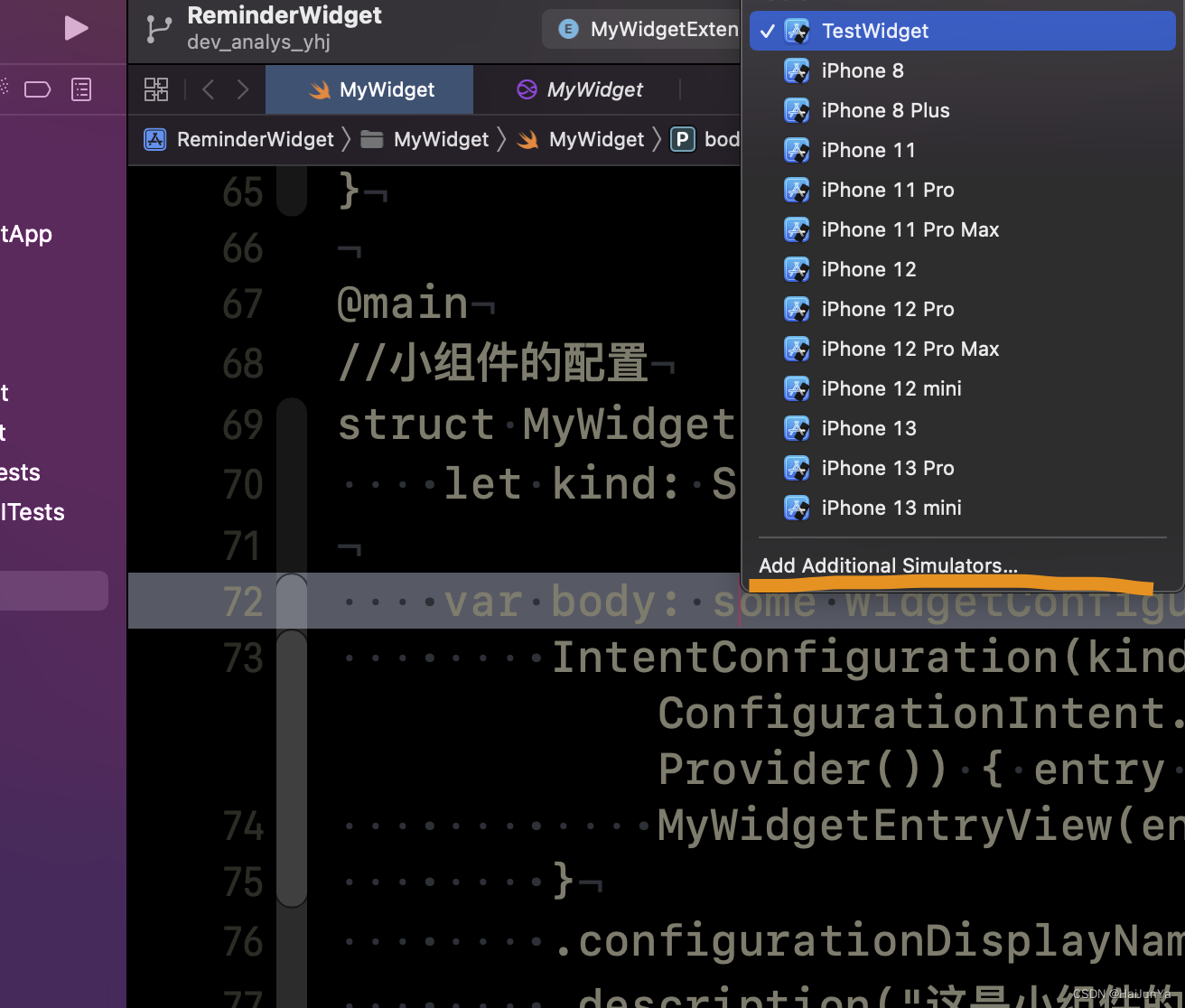The width and height of the screenshot is (1185, 1008).
Task: Select ReminderWidget in the jump bar
Action: click(x=255, y=139)
